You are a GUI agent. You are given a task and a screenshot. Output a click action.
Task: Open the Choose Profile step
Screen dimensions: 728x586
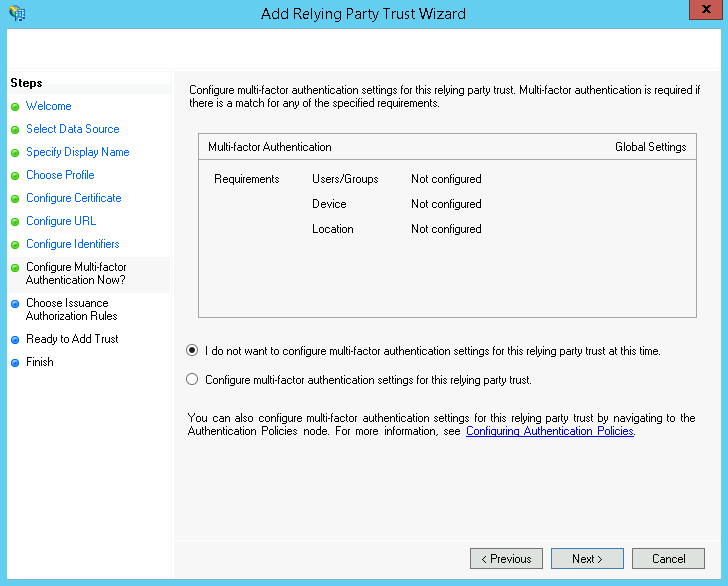point(60,175)
